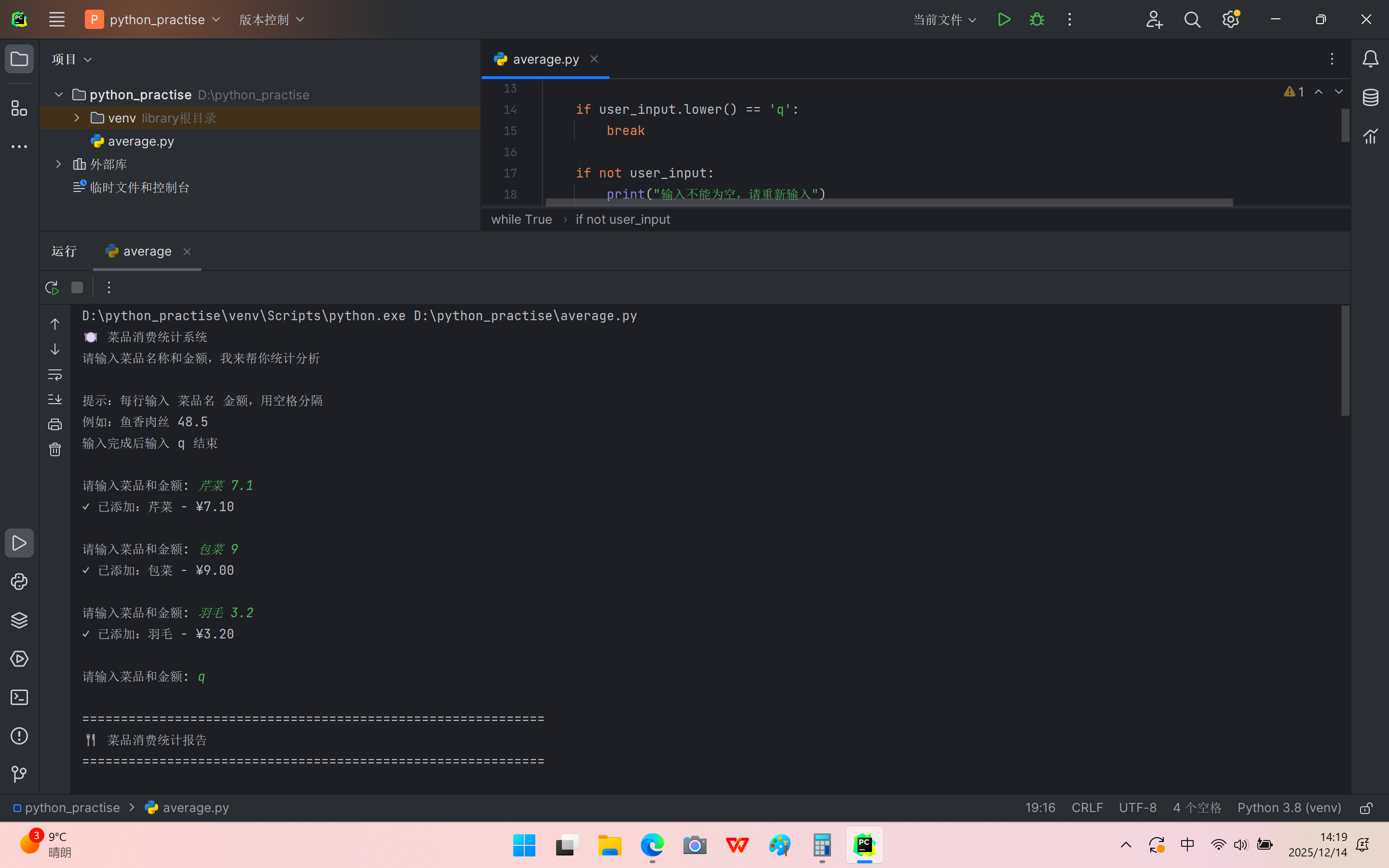Expand the venv folder
This screenshot has height=868, width=1389.
click(x=77, y=118)
